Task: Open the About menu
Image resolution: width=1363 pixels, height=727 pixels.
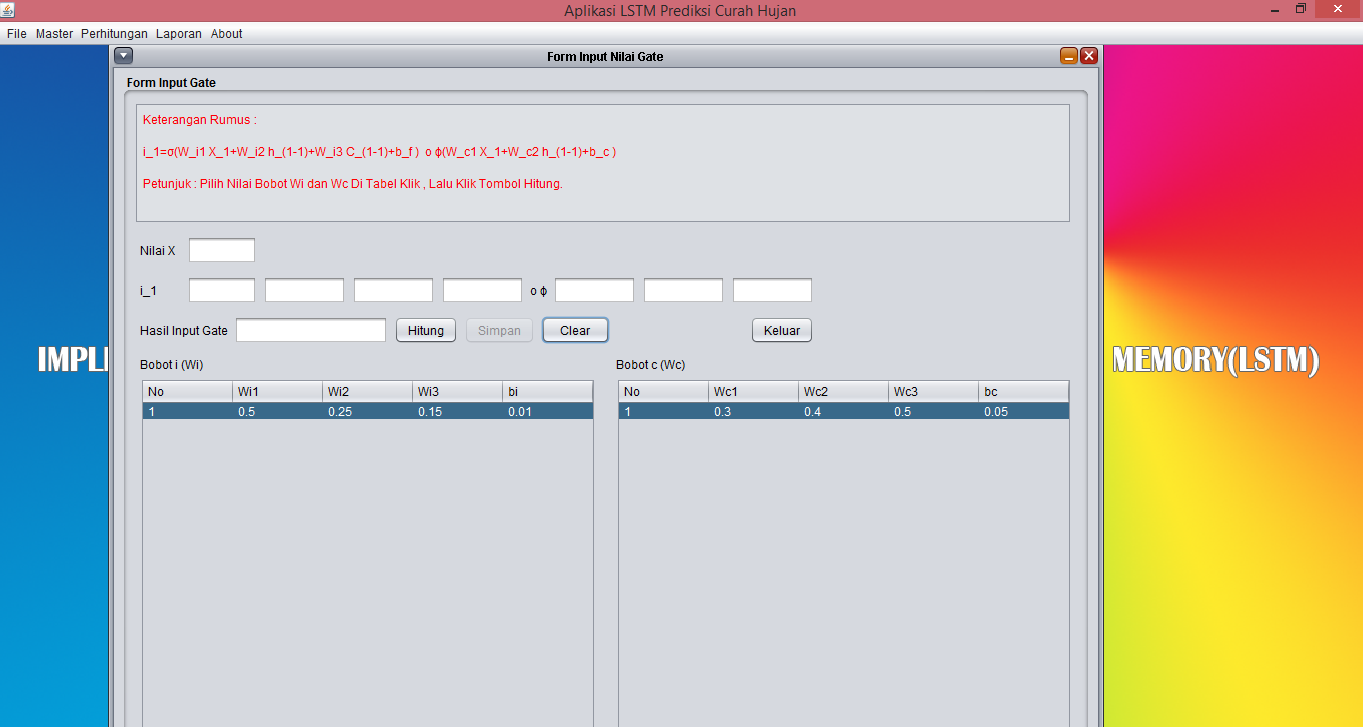Action: pyautogui.click(x=226, y=33)
